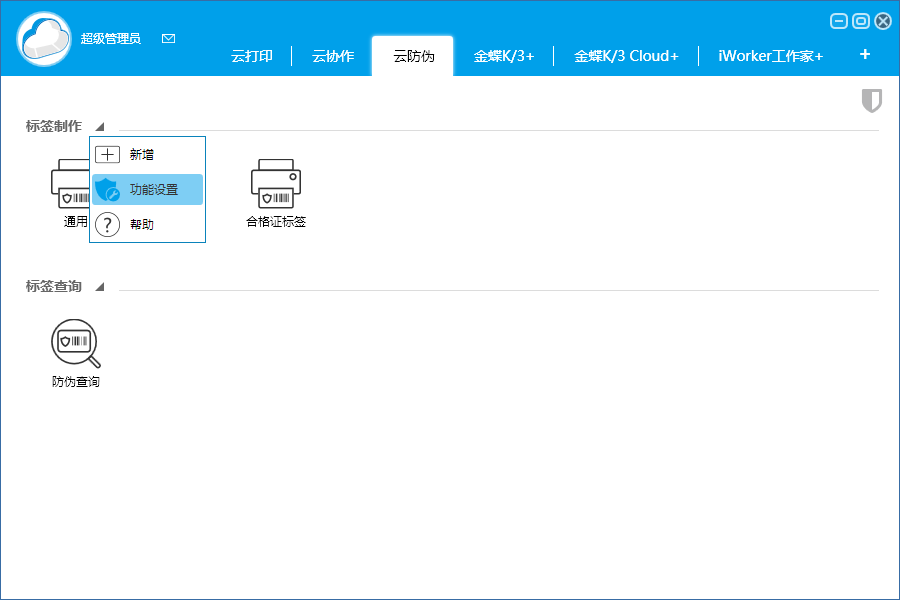Click the question mark icon for 帮助
This screenshot has width=900, height=600.
tap(107, 224)
